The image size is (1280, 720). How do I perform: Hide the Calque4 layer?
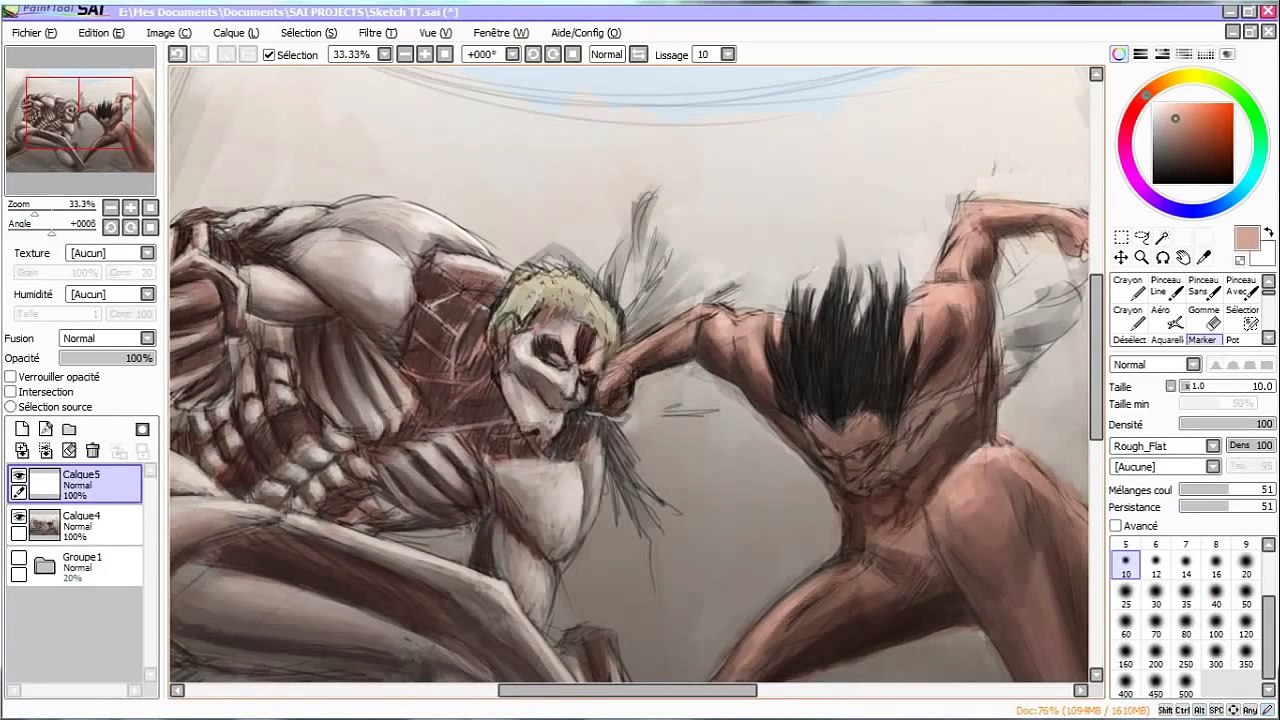click(19, 517)
